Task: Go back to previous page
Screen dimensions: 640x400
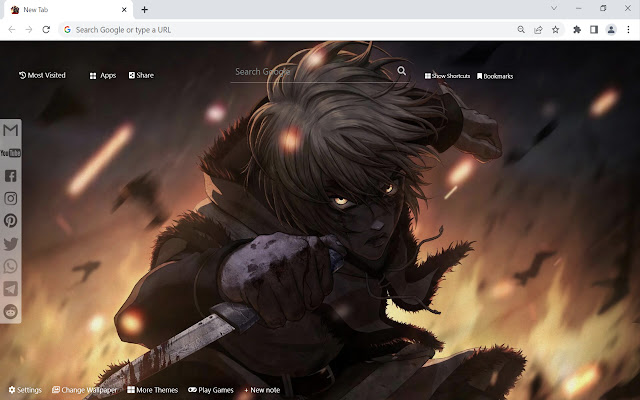Action: 12,29
